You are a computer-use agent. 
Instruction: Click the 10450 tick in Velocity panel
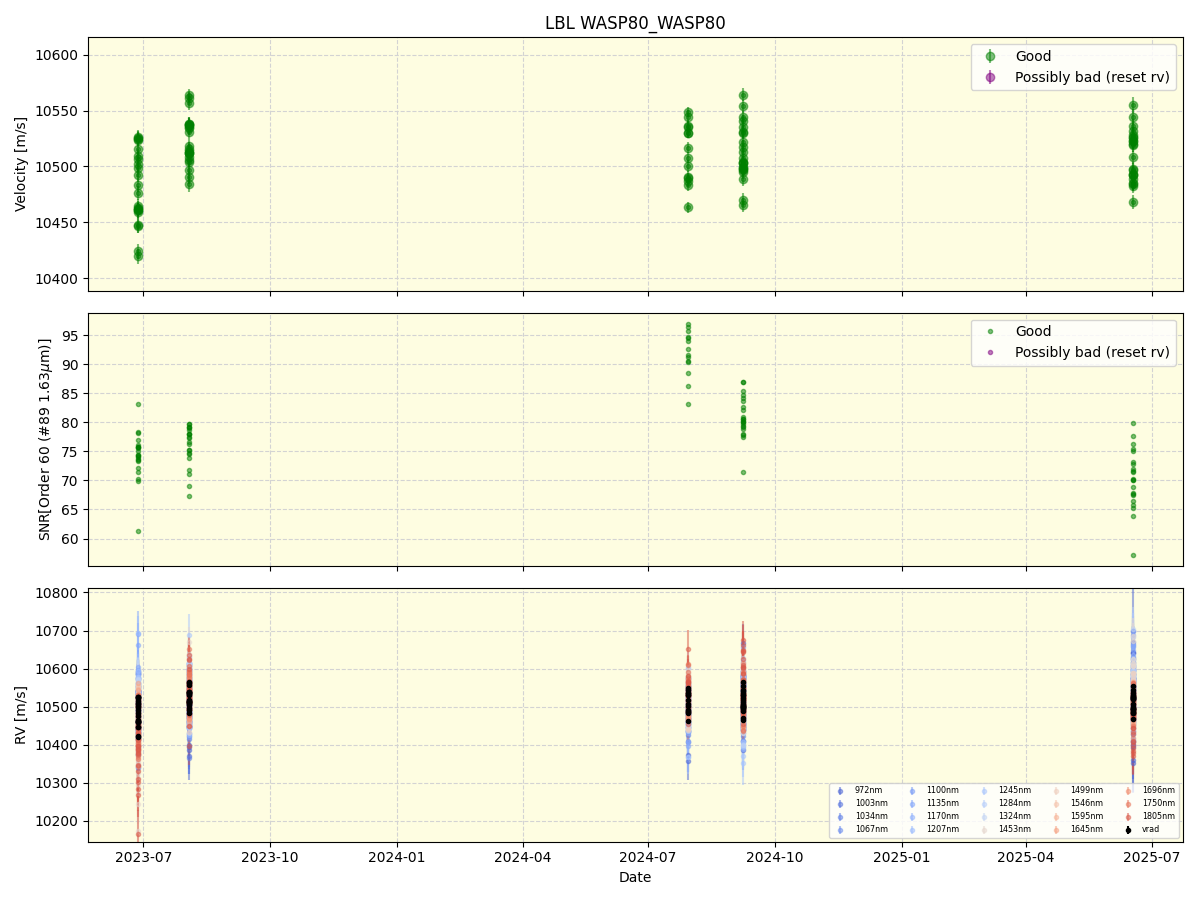pyautogui.click(x=59, y=223)
